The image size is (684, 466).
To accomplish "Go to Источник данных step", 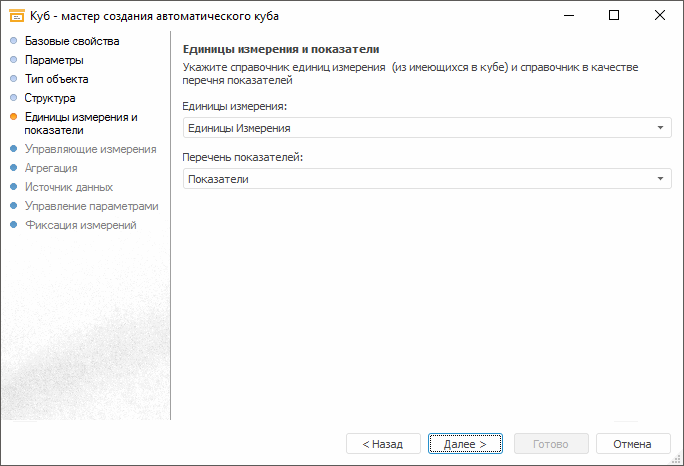I will pos(68,187).
